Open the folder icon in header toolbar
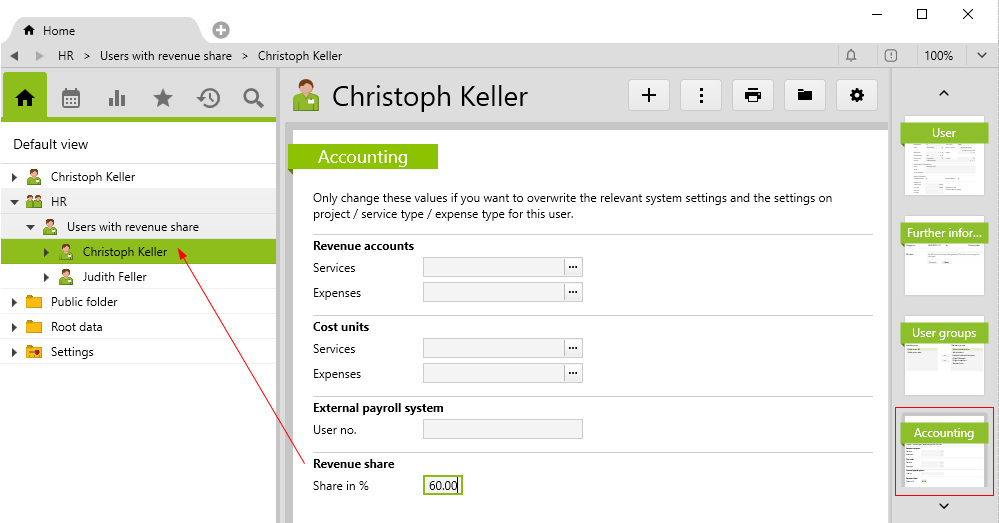 point(804,95)
